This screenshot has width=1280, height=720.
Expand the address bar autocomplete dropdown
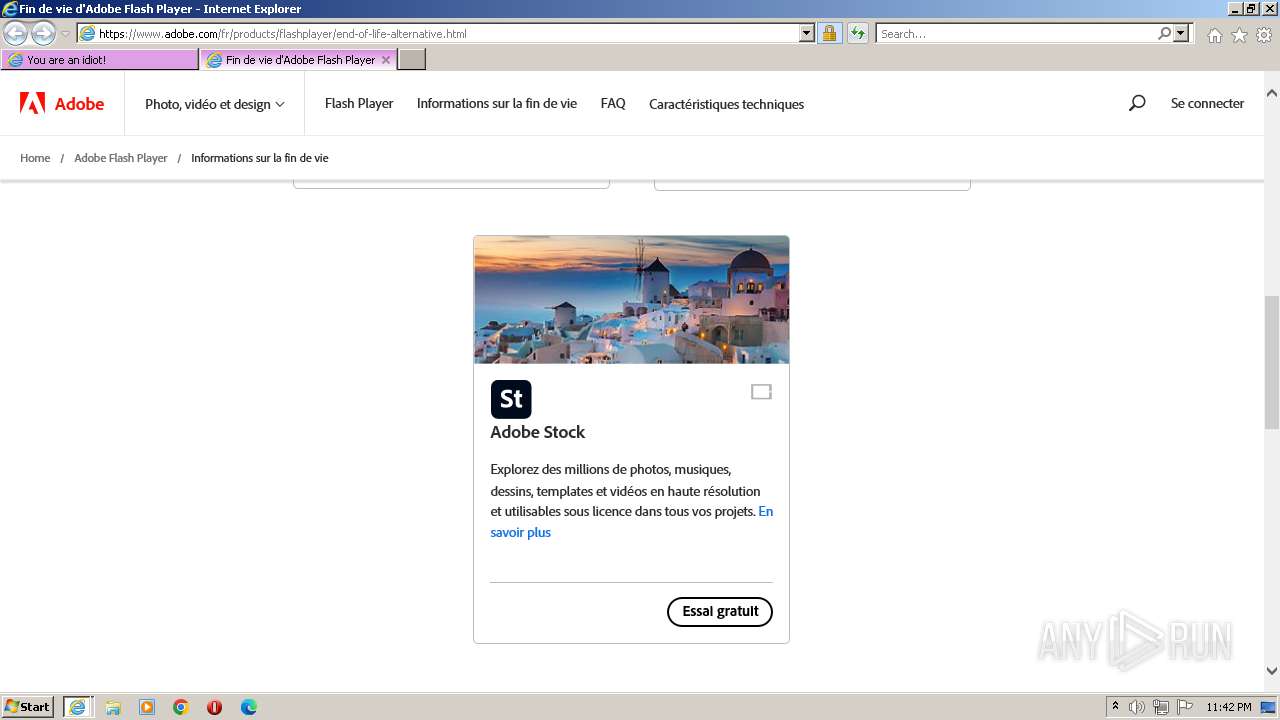point(807,33)
